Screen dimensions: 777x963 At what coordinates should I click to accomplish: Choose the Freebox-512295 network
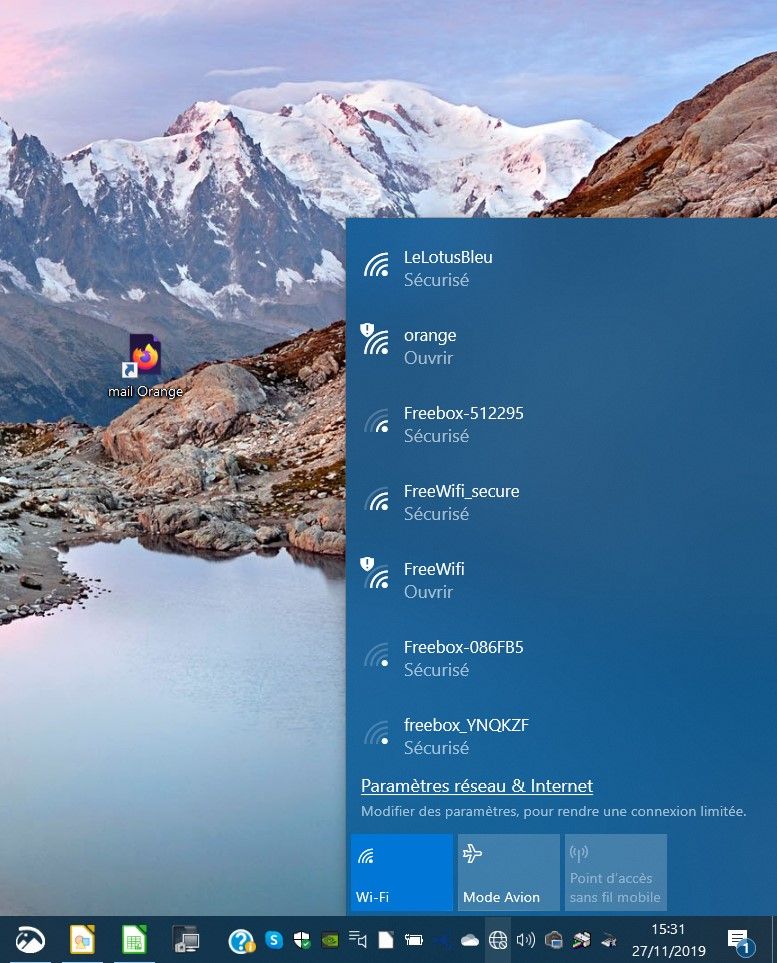click(463, 424)
